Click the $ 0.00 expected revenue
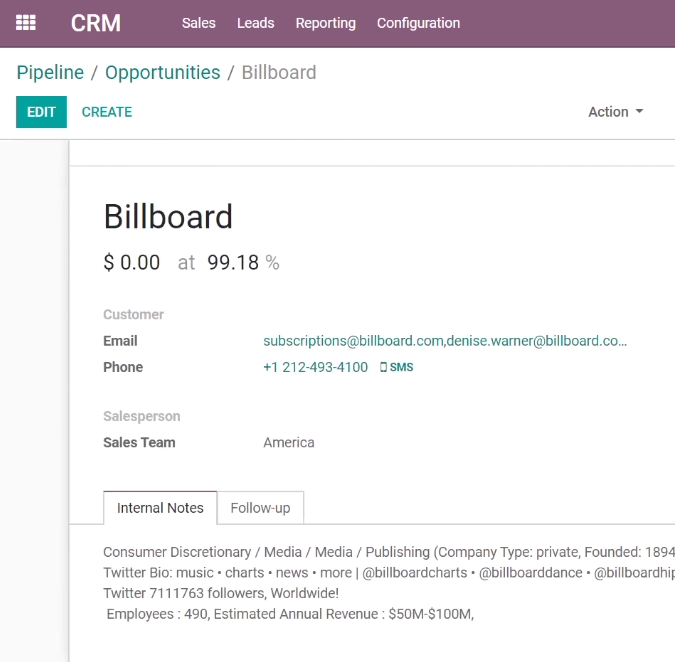 (x=132, y=263)
